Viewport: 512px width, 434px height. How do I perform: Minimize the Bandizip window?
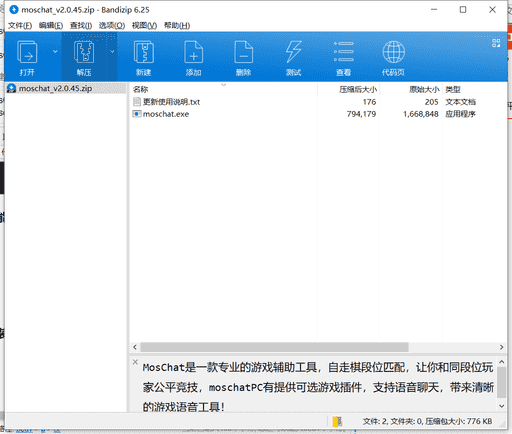click(x=434, y=10)
